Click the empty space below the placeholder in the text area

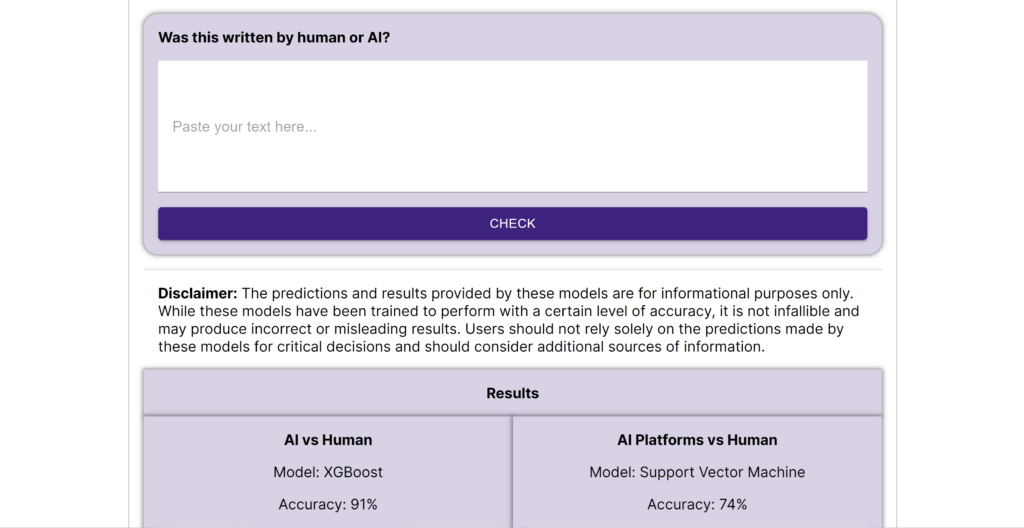[x=512, y=170]
